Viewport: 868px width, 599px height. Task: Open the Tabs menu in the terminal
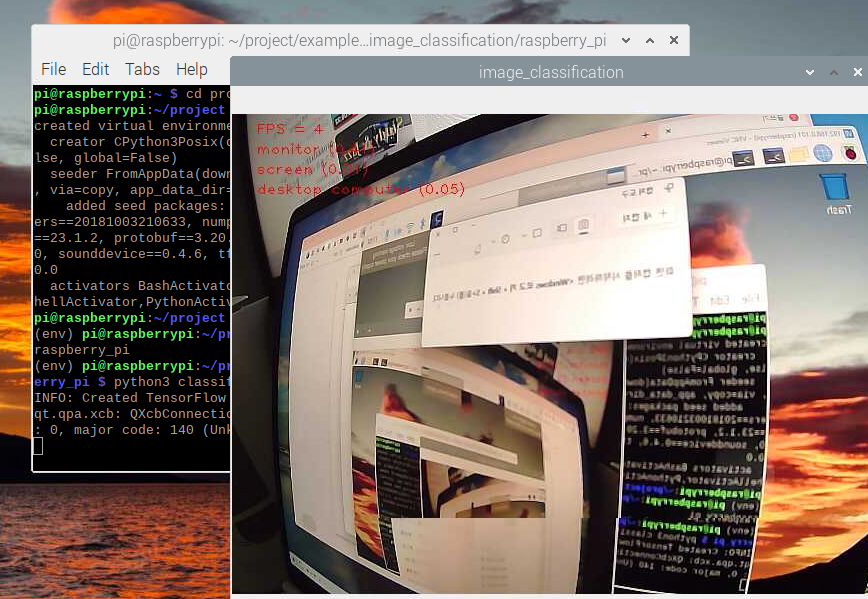click(142, 69)
